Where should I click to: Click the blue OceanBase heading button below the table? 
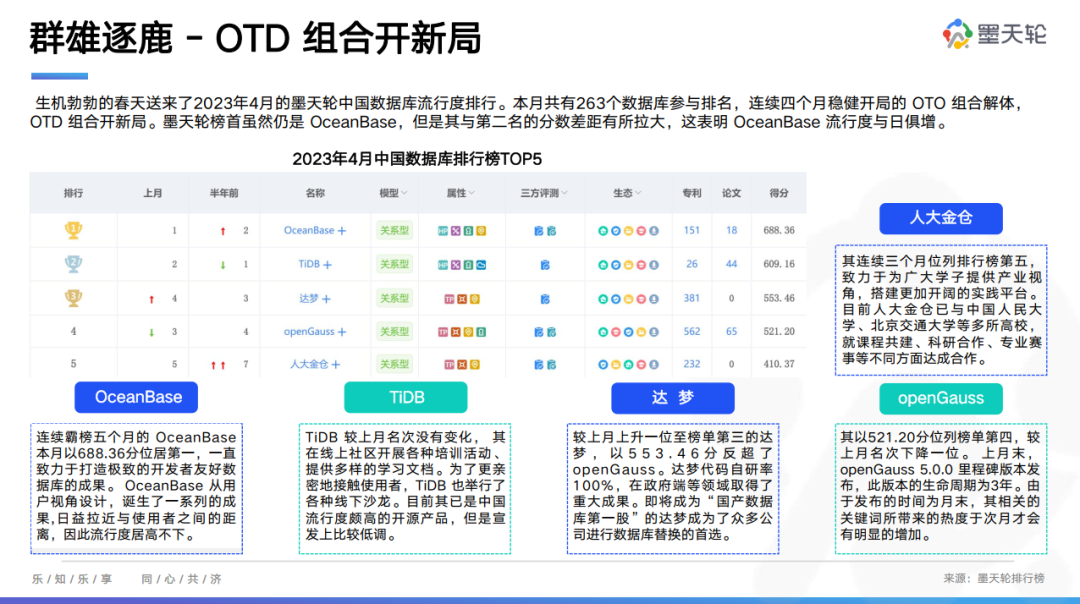136,397
